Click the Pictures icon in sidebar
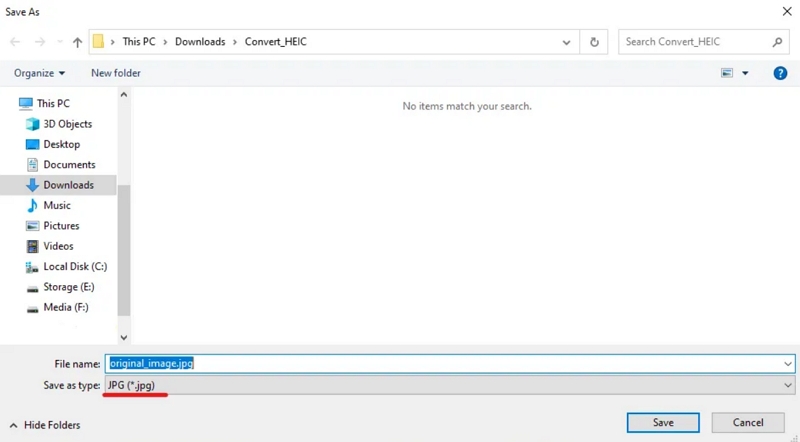This screenshot has width=800, height=442. 32,226
